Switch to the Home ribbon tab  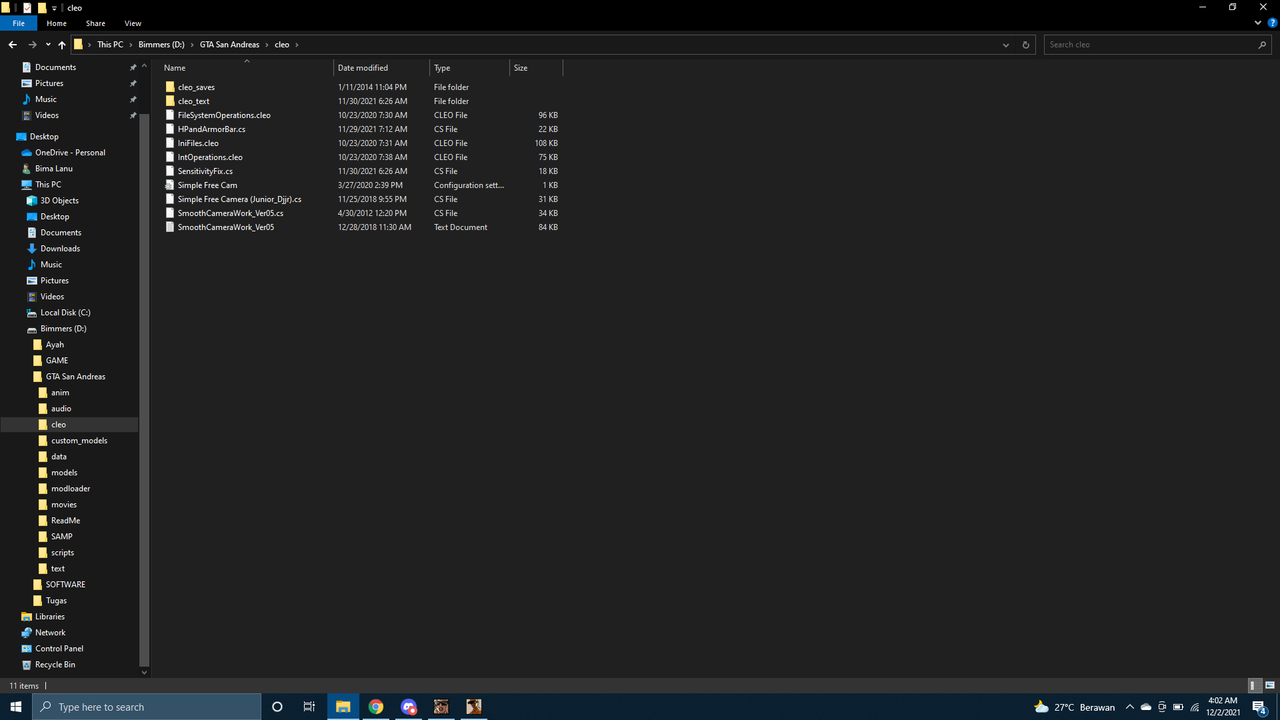(x=56, y=23)
